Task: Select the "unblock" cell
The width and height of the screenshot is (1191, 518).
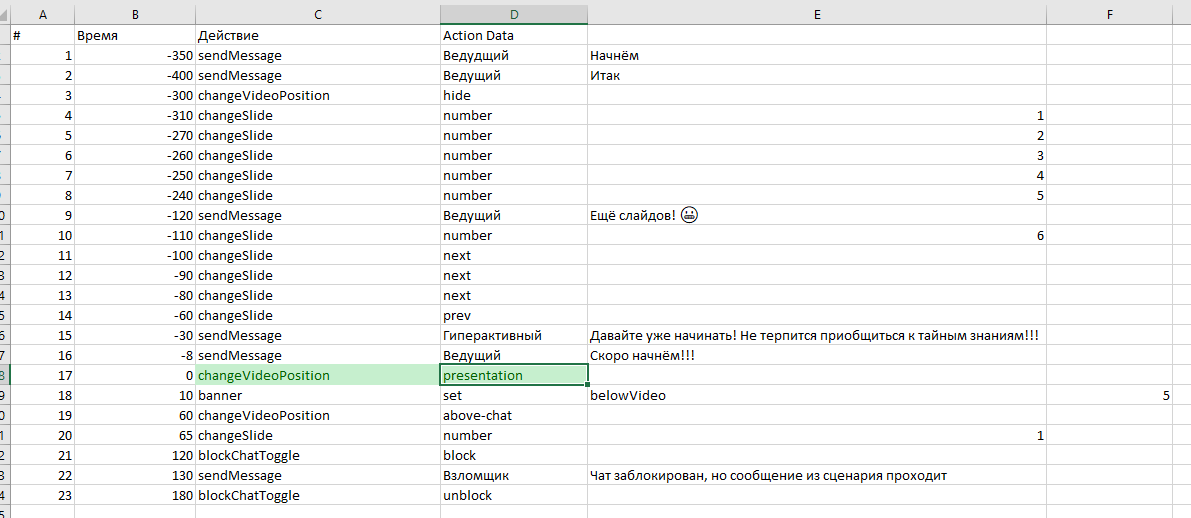Action: click(x=513, y=496)
